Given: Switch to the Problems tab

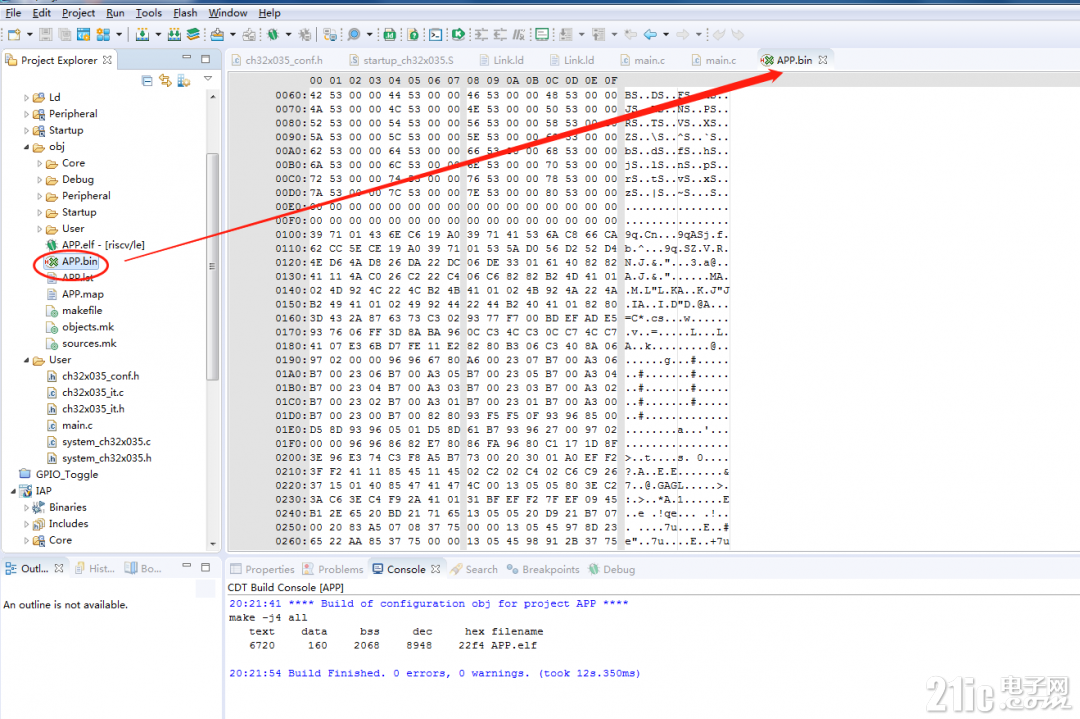Looking at the screenshot, I should (333, 570).
